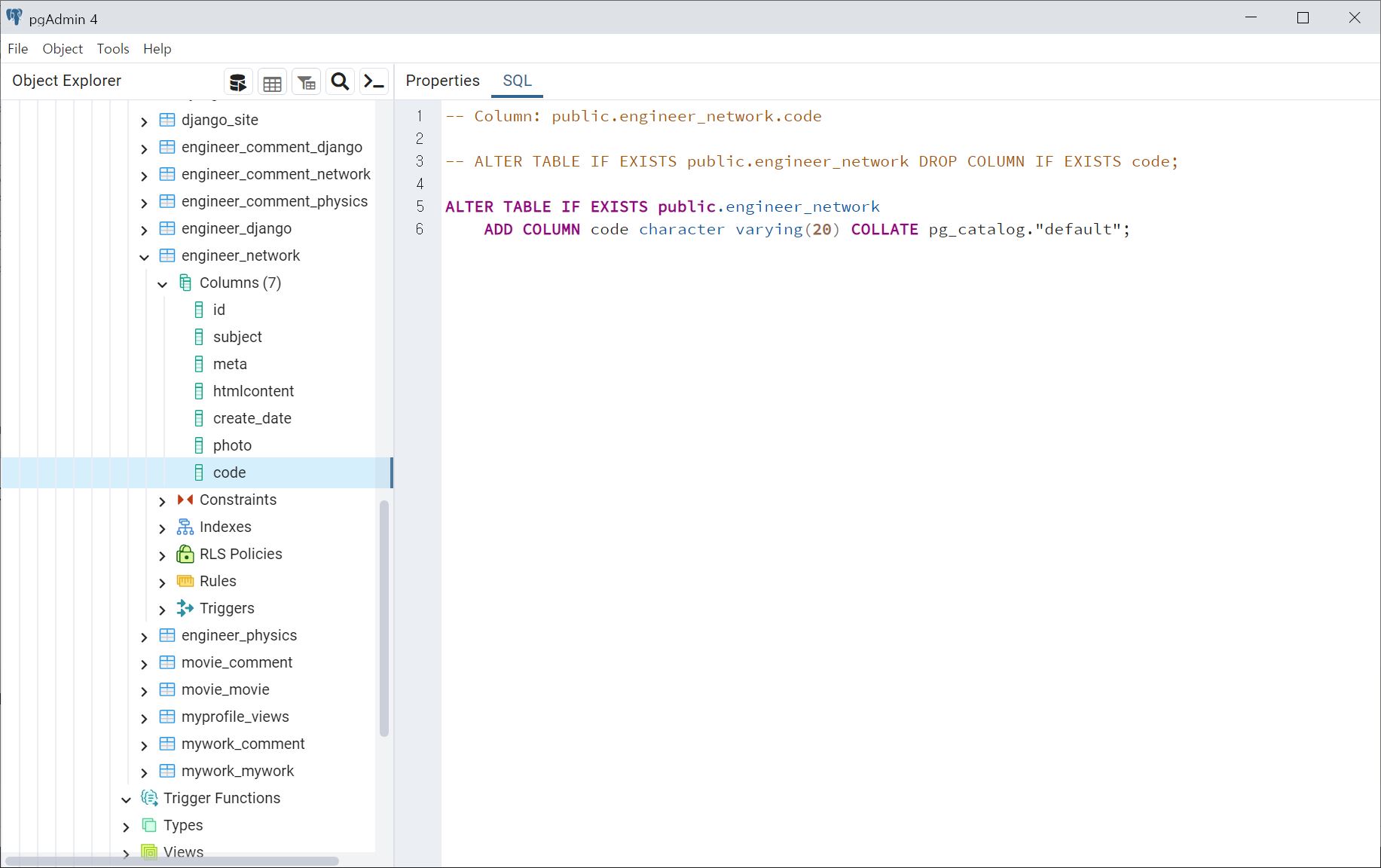Switch to the Properties tab
Viewport: 1381px width, 868px height.
pos(442,81)
